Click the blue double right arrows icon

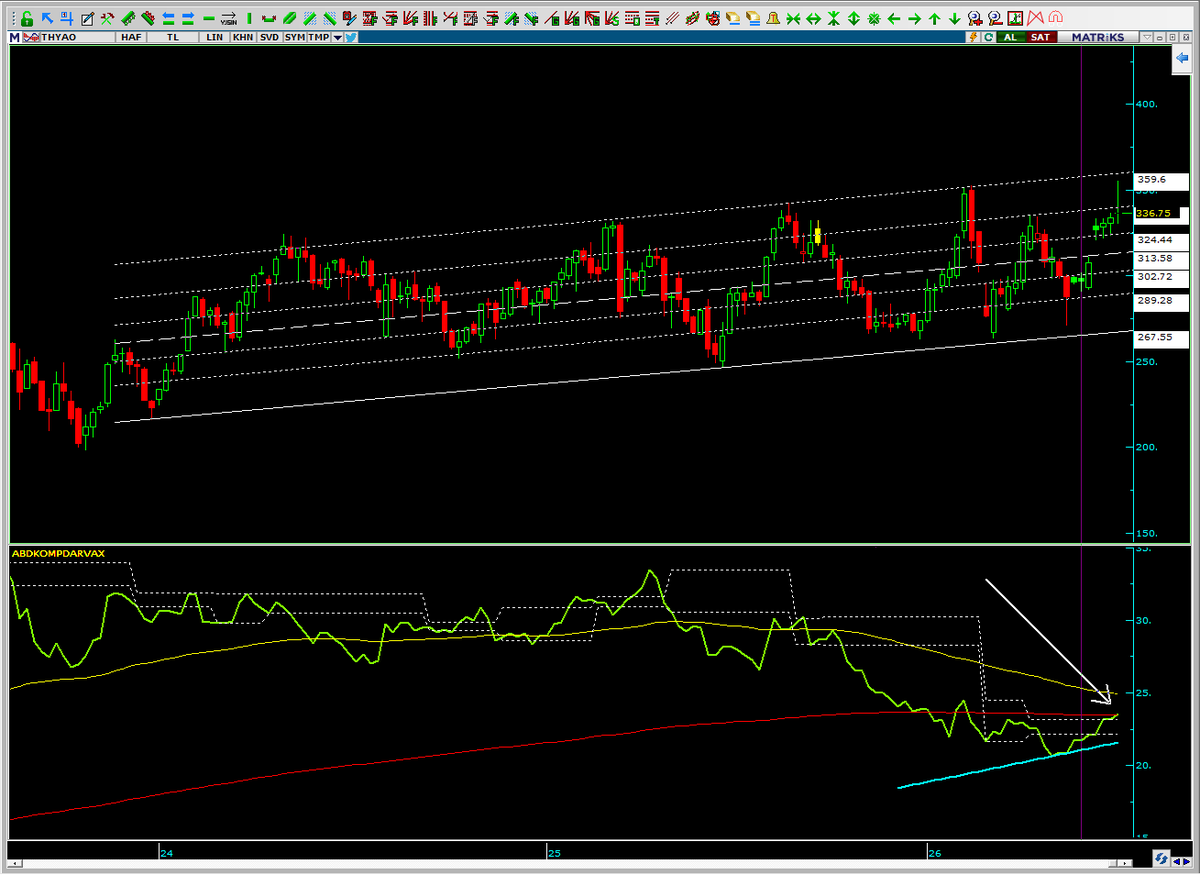coord(188,19)
